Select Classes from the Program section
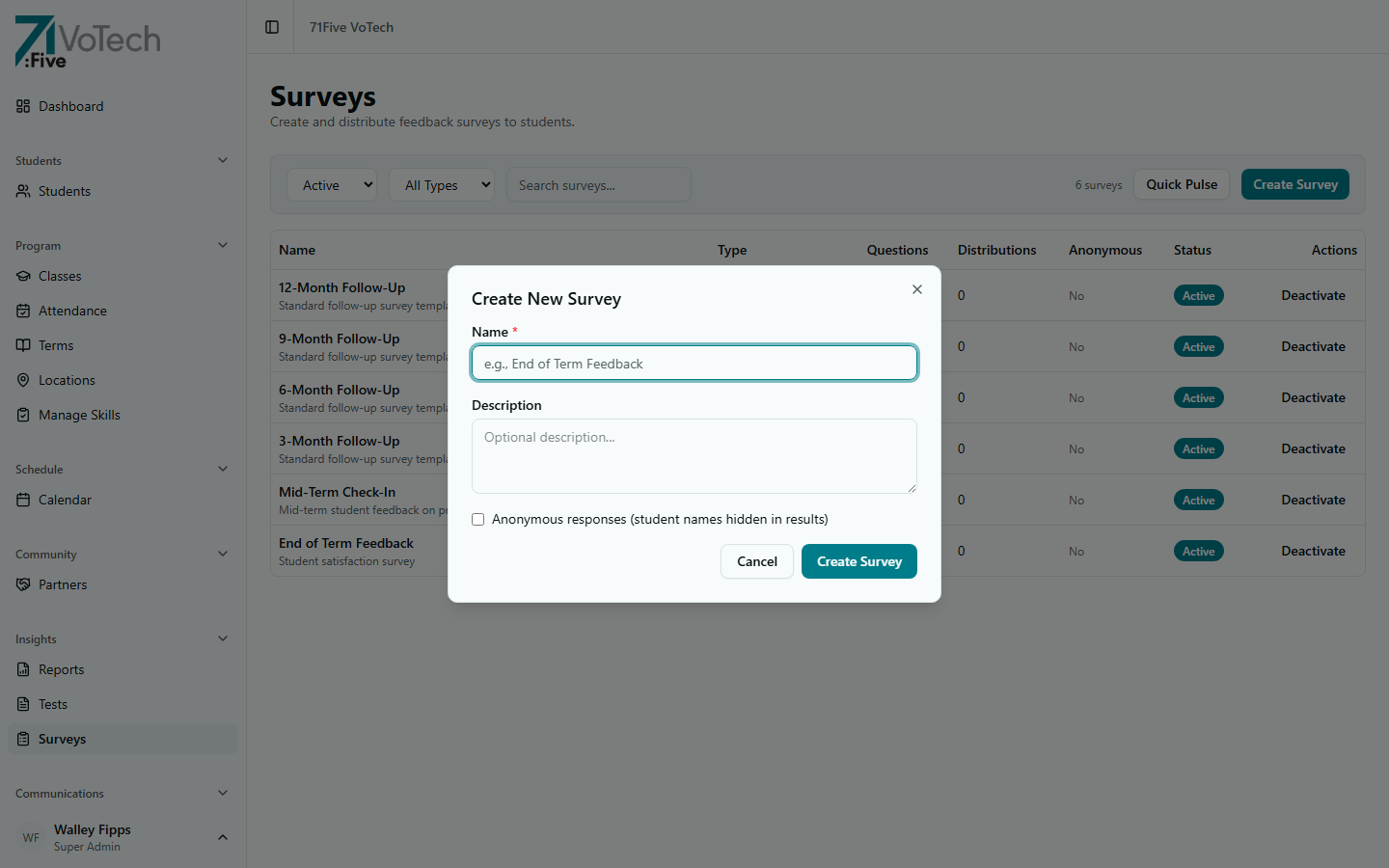Image resolution: width=1389 pixels, height=868 pixels. (61, 276)
